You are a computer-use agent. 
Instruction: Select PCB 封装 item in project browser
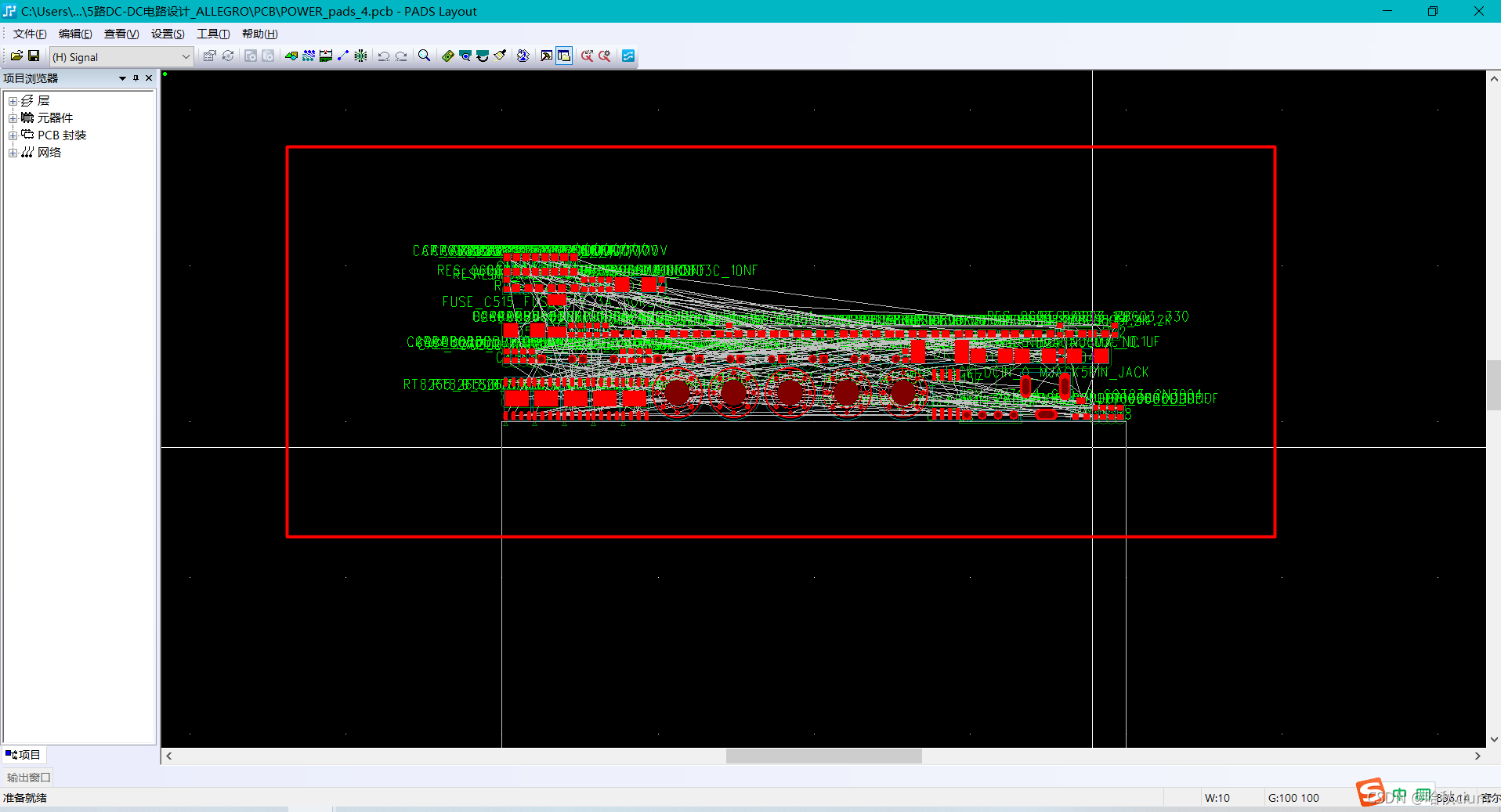pyautogui.click(x=62, y=135)
